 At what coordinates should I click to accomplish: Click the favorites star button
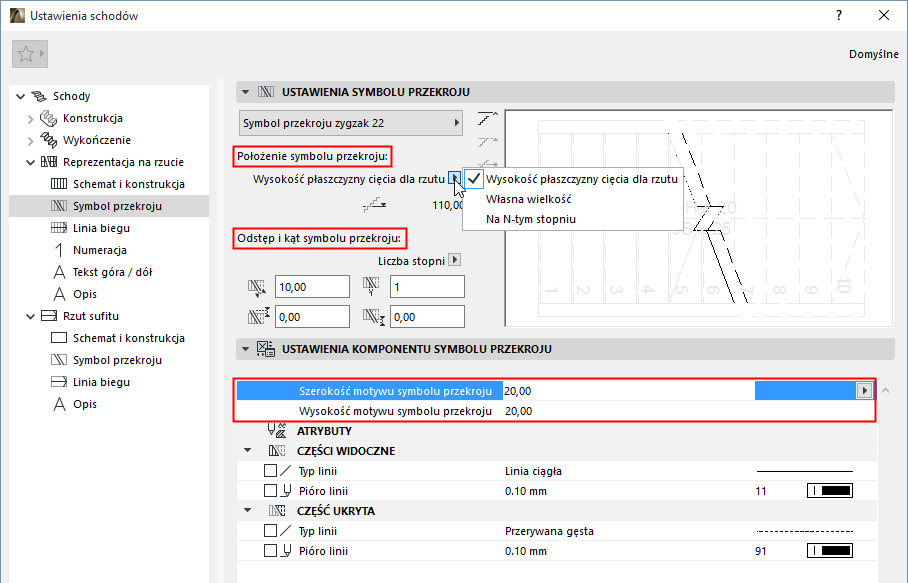[x=30, y=54]
